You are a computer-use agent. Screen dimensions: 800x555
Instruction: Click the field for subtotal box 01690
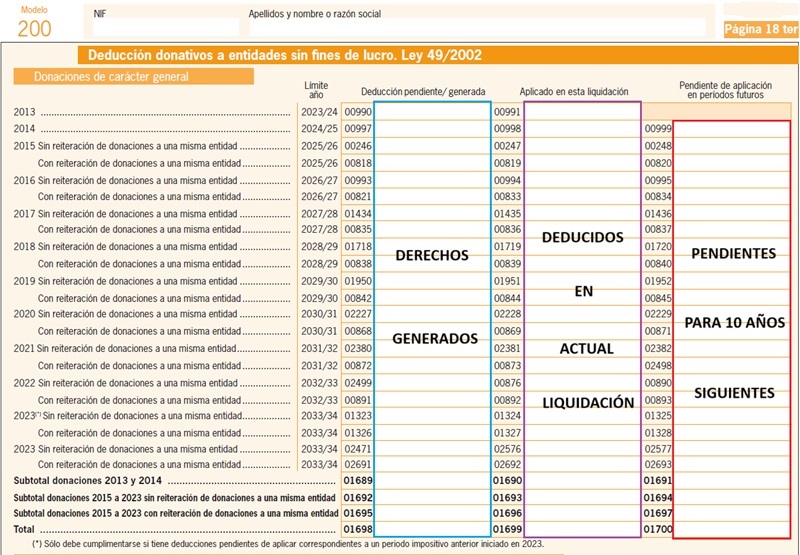pyautogui.click(x=582, y=481)
